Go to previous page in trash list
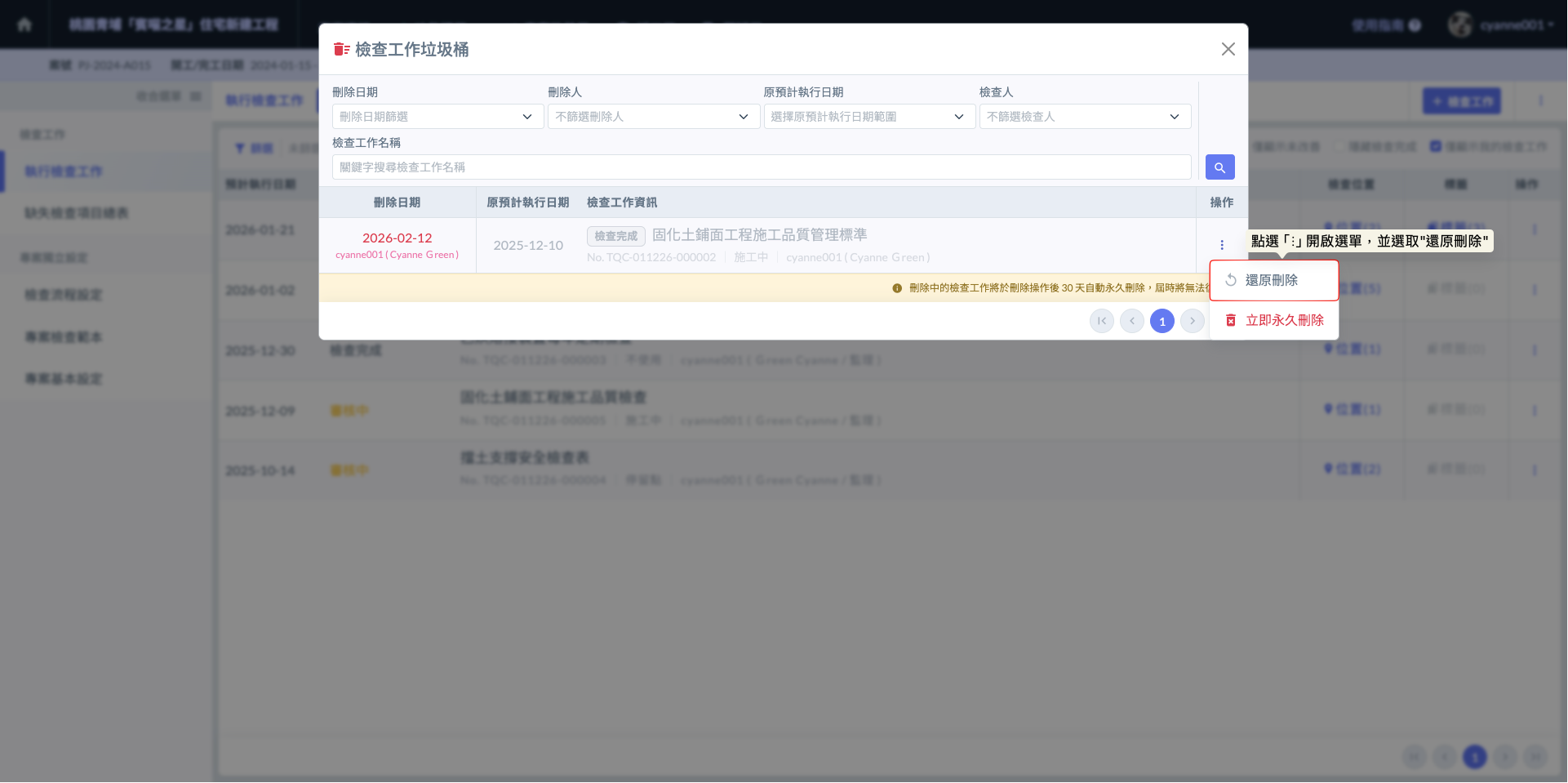The image size is (1568, 783). (x=1131, y=321)
